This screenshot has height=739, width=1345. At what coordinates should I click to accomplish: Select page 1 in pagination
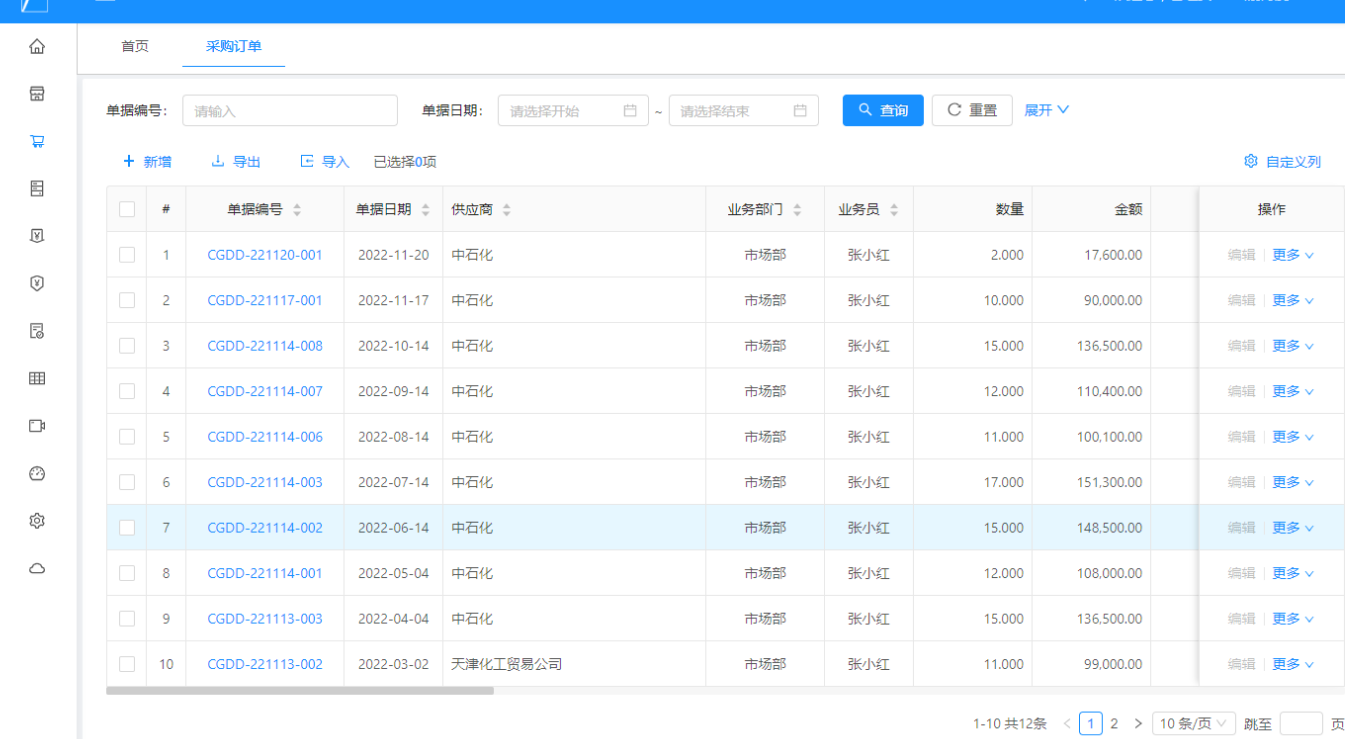pyautogui.click(x=1090, y=723)
